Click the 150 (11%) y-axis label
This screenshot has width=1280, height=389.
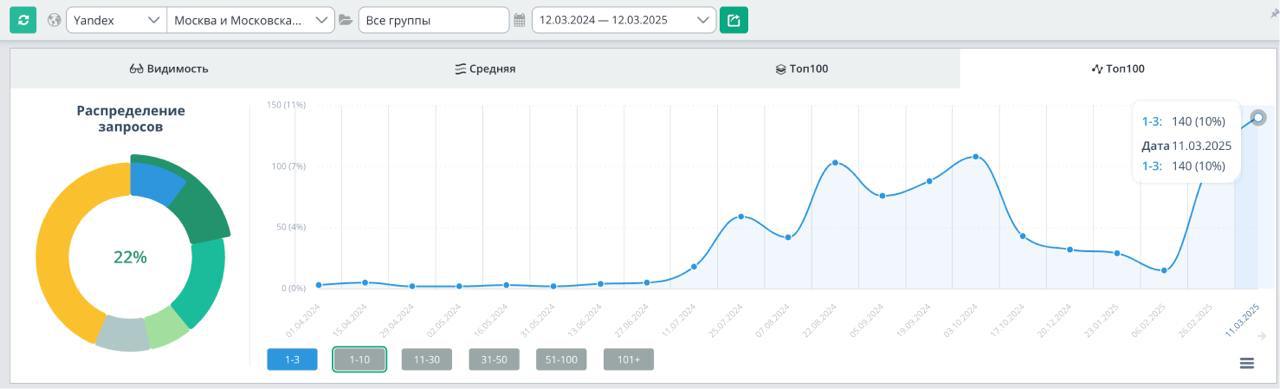285,105
